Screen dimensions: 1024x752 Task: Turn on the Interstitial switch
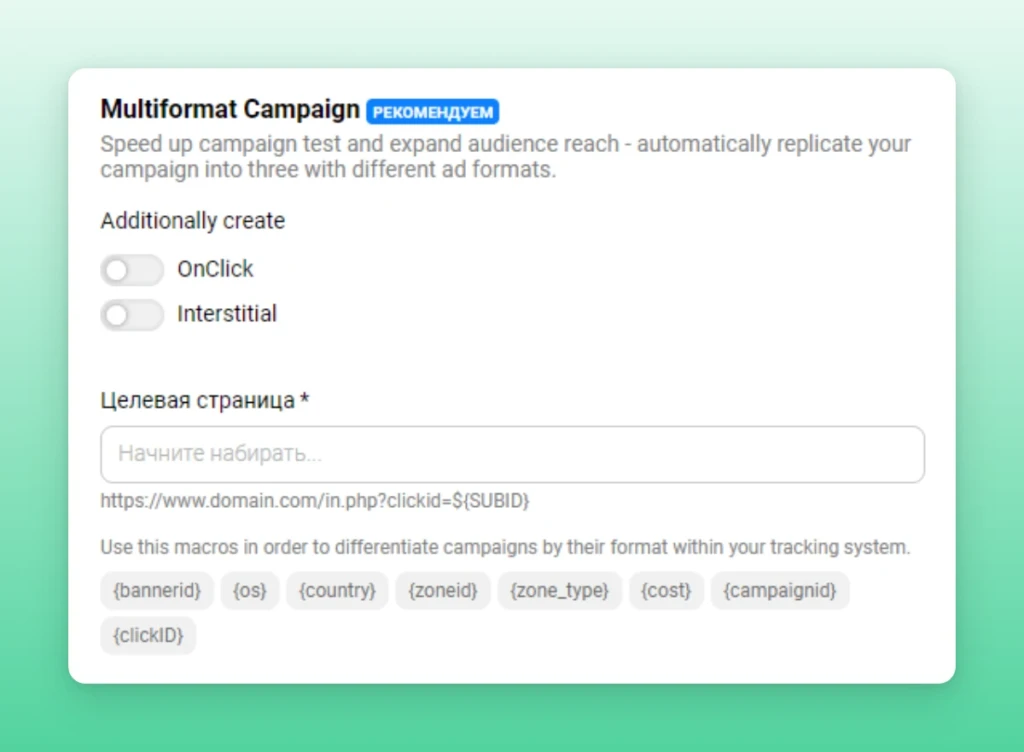[132, 315]
